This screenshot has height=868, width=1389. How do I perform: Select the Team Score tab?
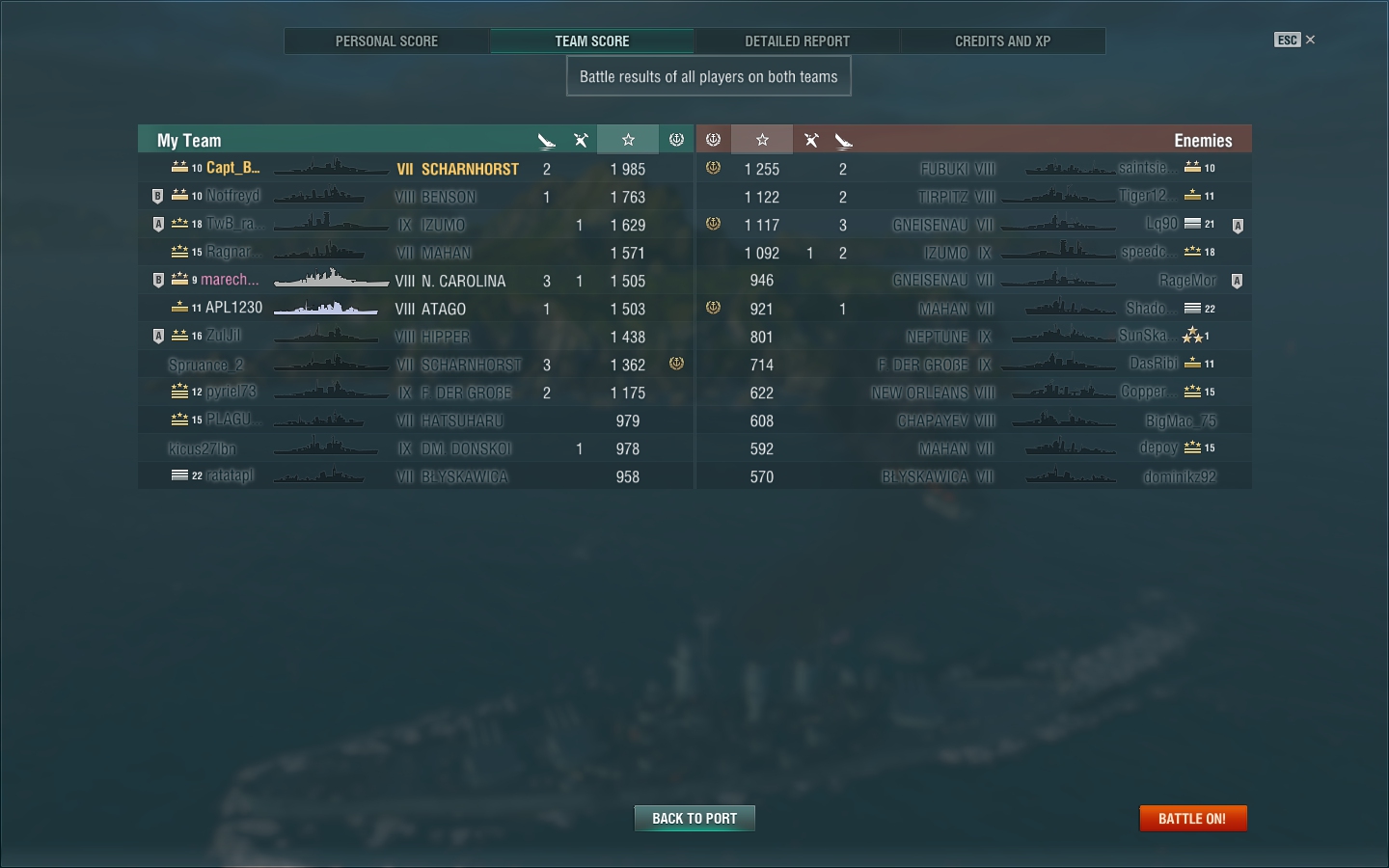(x=592, y=41)
